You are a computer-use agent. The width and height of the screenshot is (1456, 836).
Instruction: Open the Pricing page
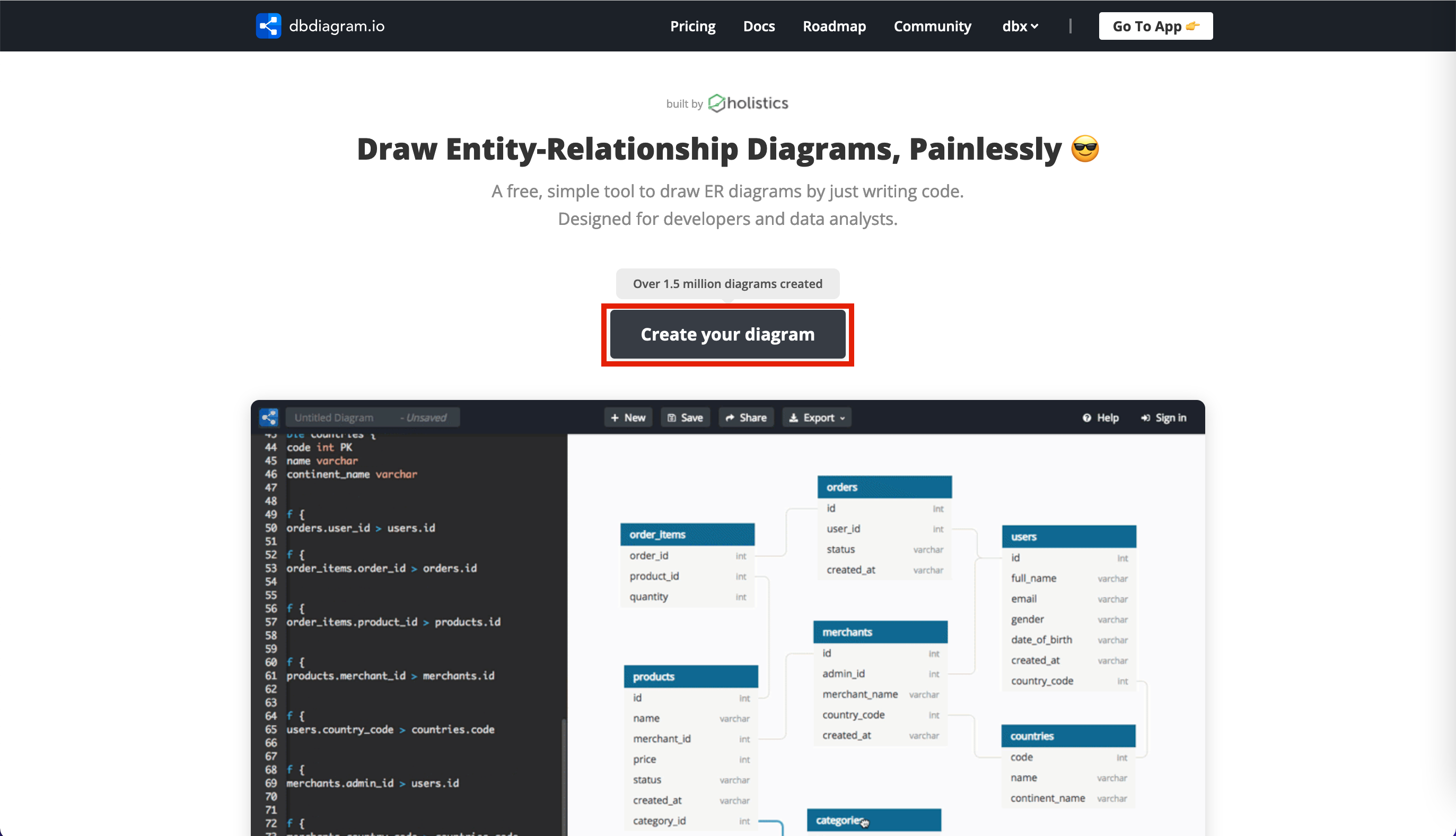[x=692, y=27]
